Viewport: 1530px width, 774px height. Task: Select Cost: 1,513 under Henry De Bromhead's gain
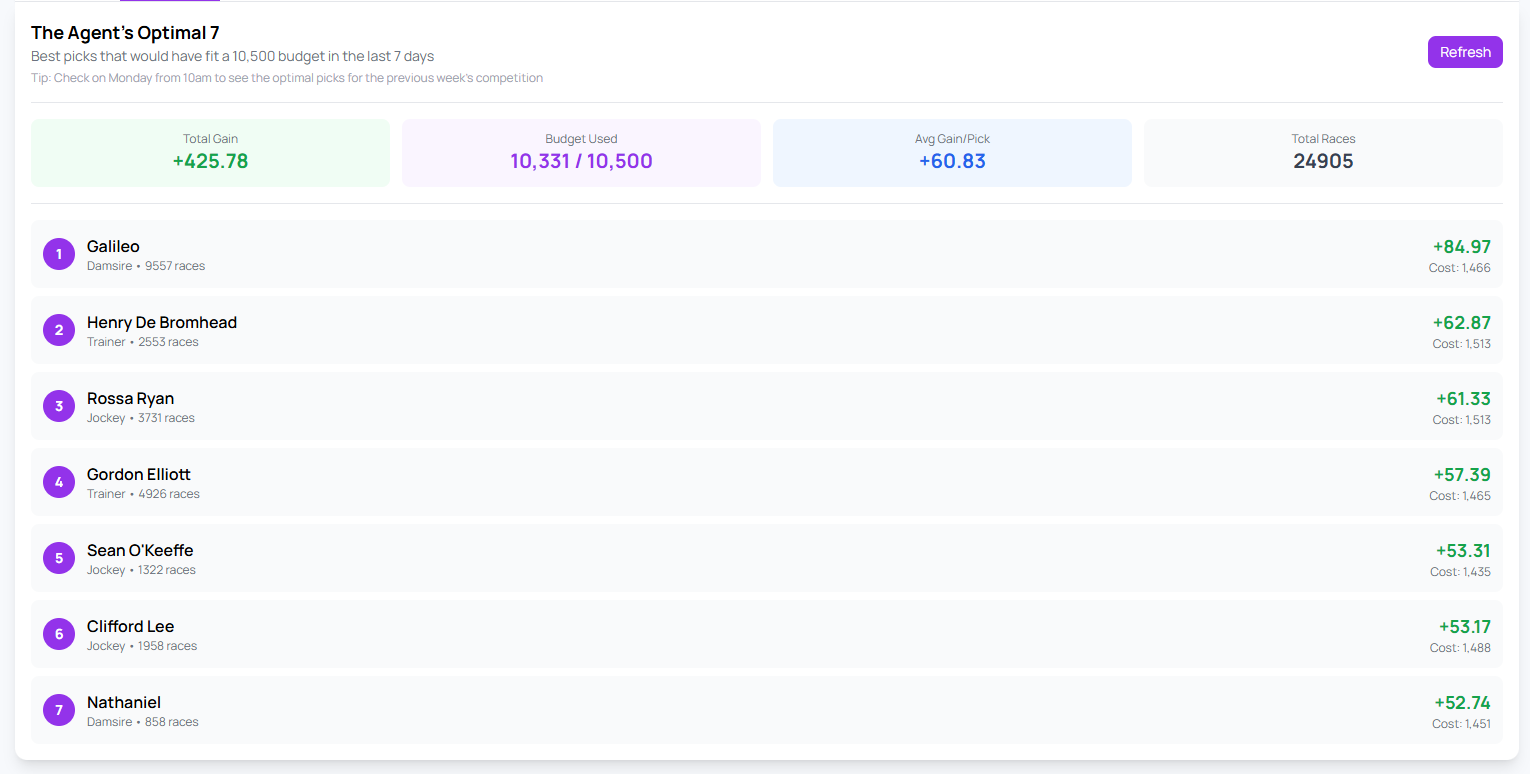(x=1462, y=344)
